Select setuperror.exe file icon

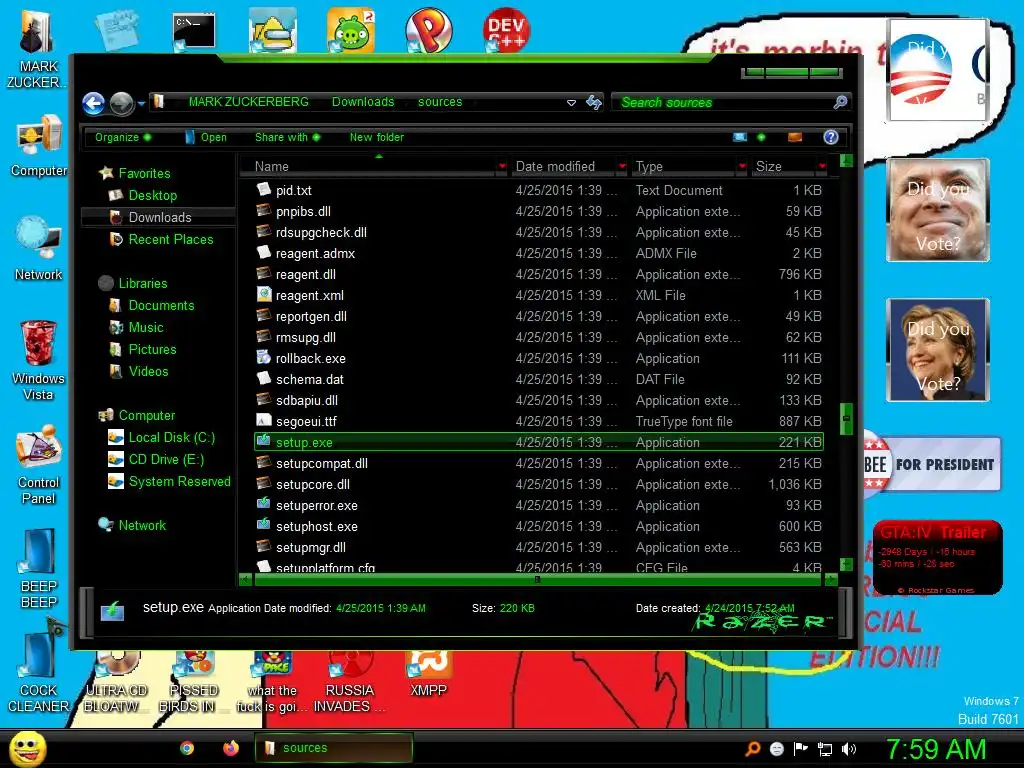264,504
